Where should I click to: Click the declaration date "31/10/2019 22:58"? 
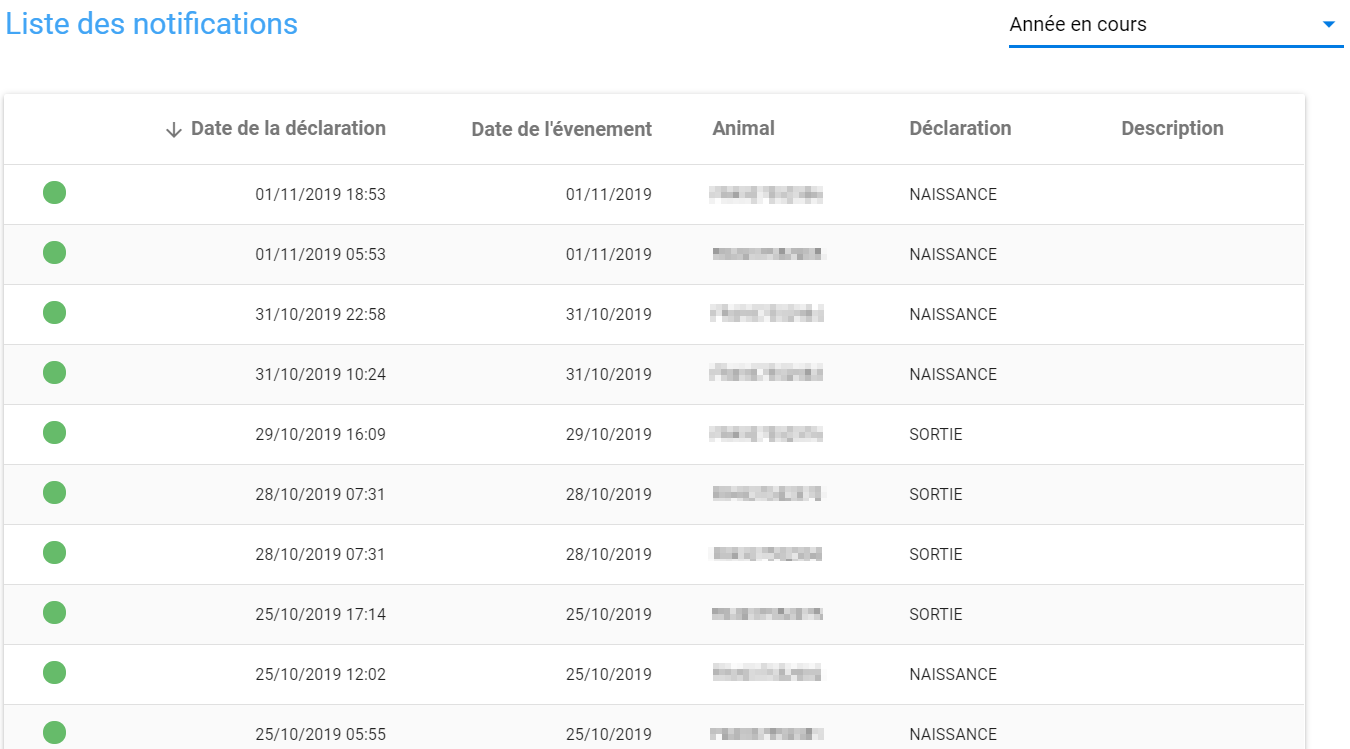click(x=321, y=315)
